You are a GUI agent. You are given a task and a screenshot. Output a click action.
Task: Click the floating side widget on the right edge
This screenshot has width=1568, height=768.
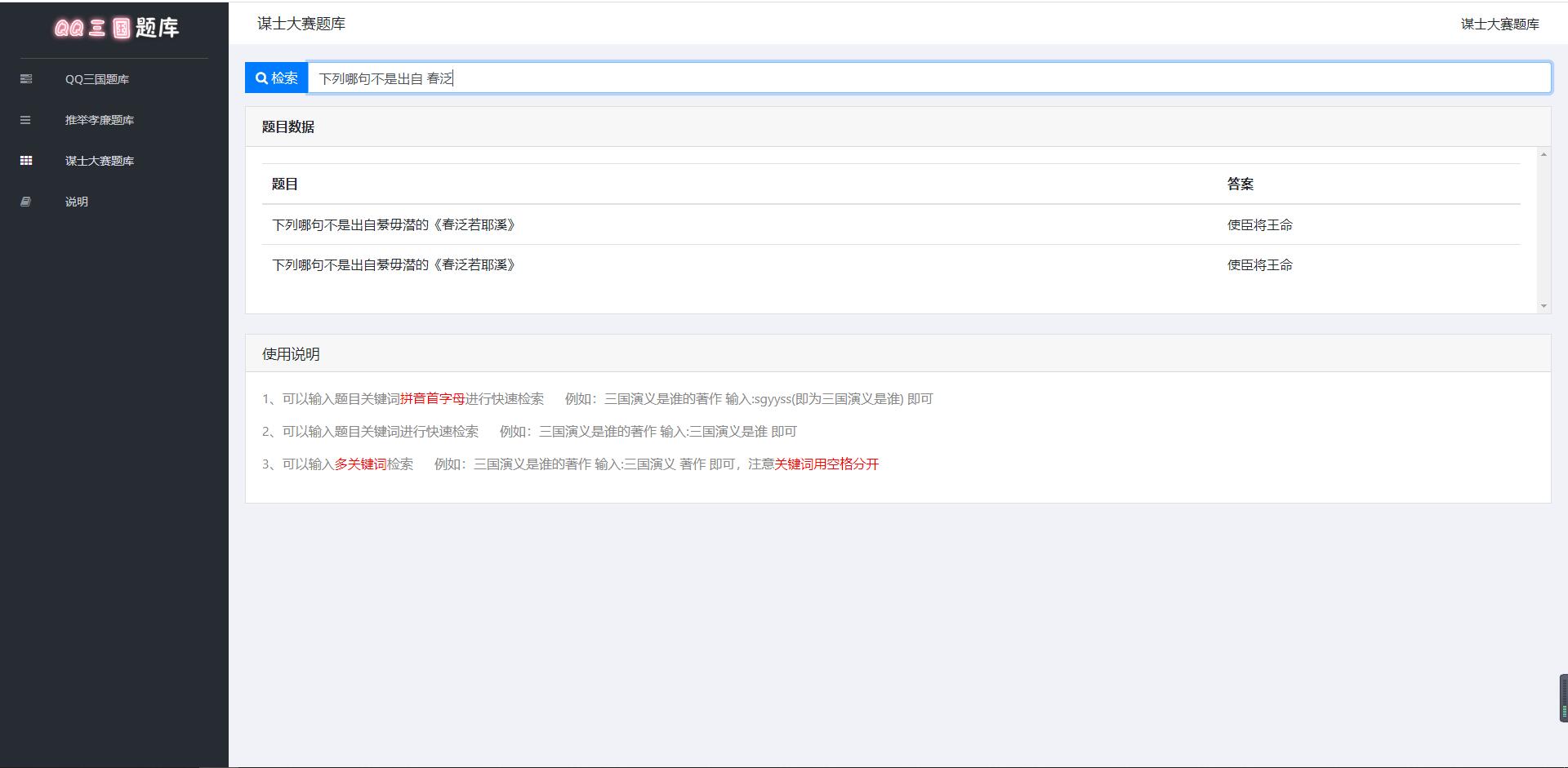point(1563,698)
